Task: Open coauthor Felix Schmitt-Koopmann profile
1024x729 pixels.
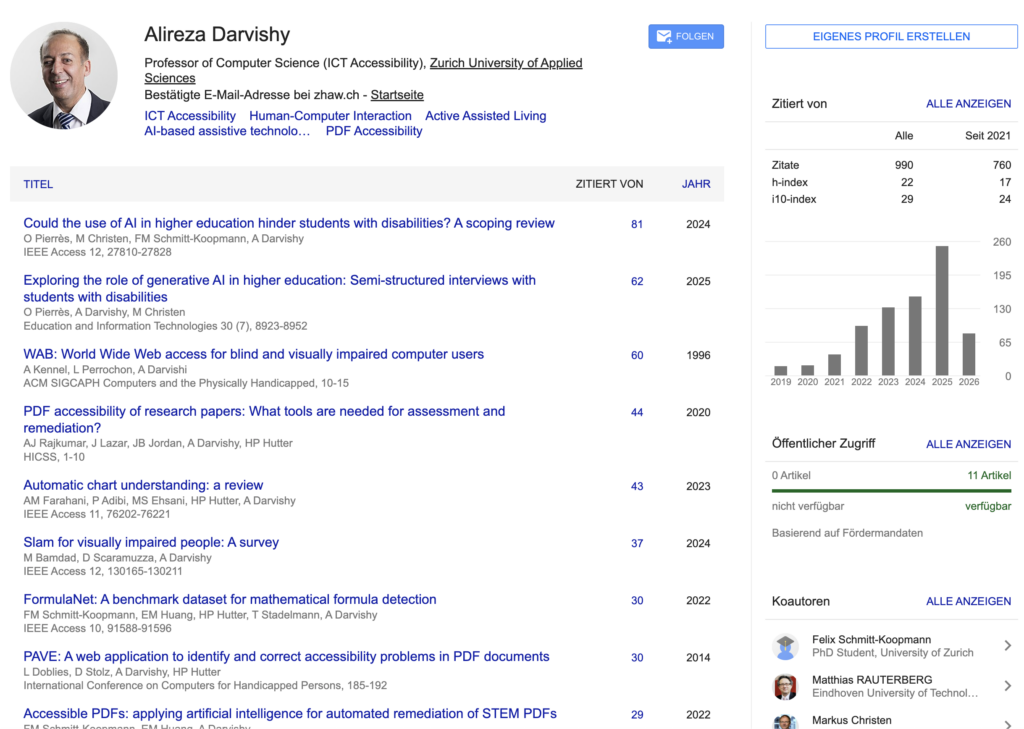Action: coord(871,640)
